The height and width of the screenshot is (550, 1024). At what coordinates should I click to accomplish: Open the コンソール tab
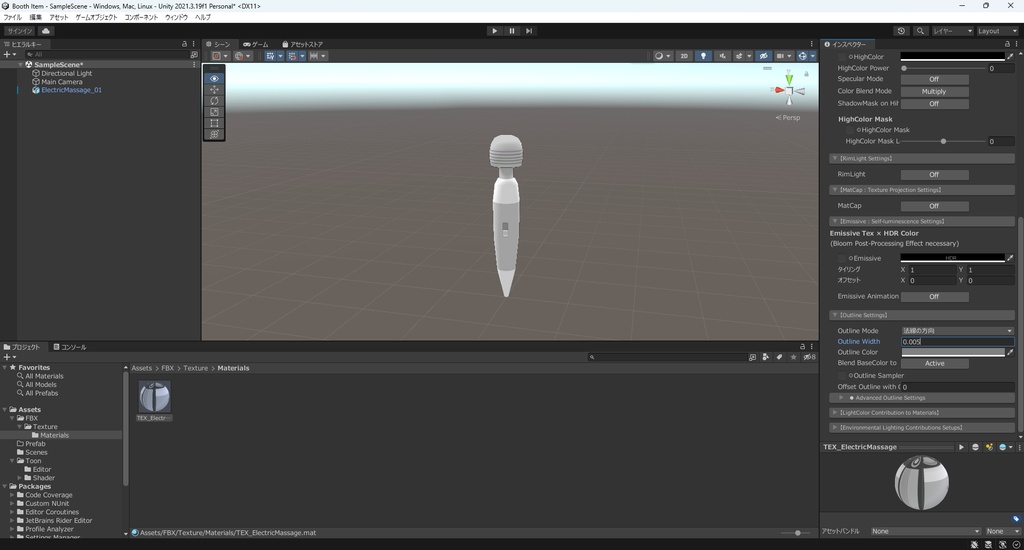(70, 347)
